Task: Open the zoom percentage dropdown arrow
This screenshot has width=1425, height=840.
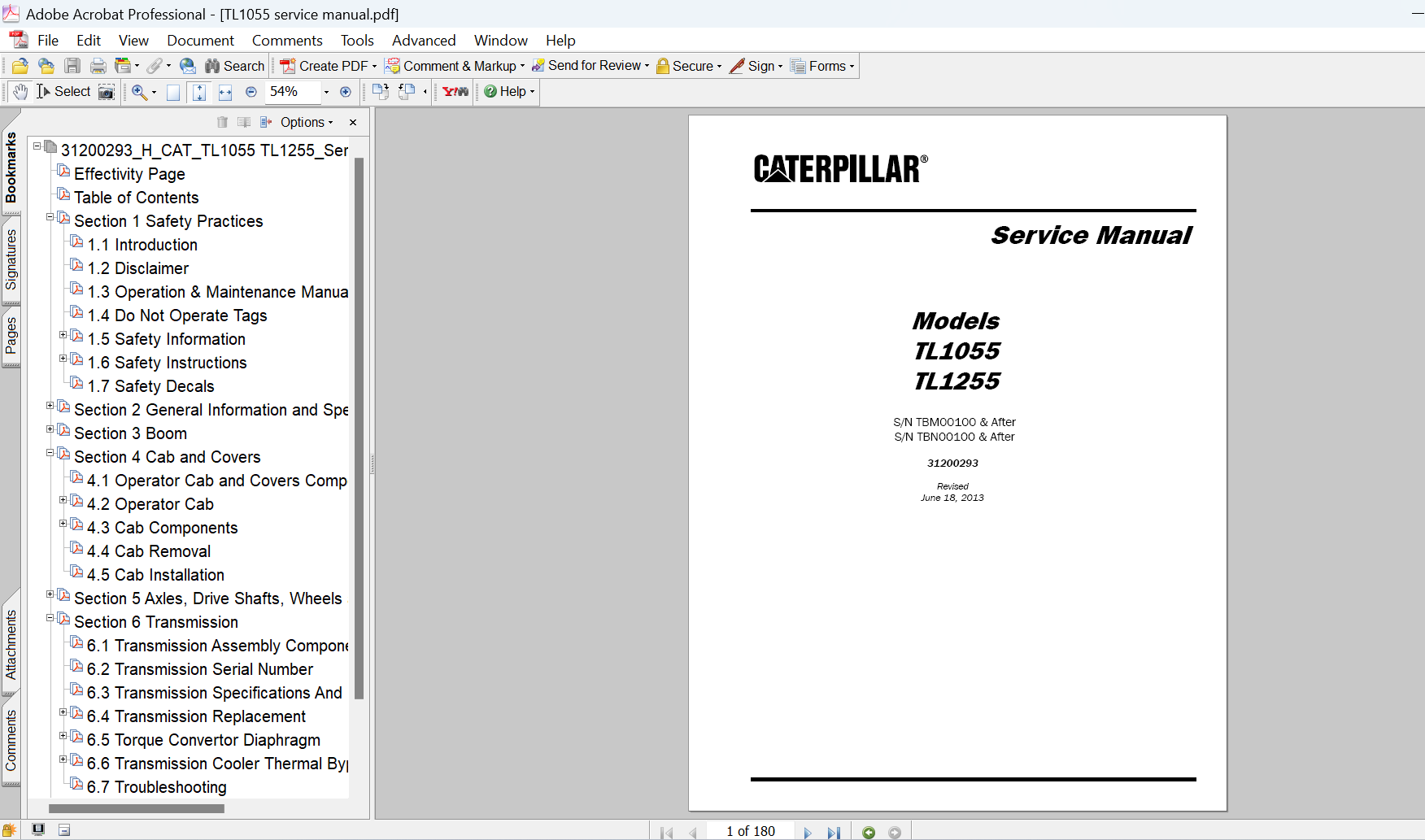Action: click(x=326, y=92)
